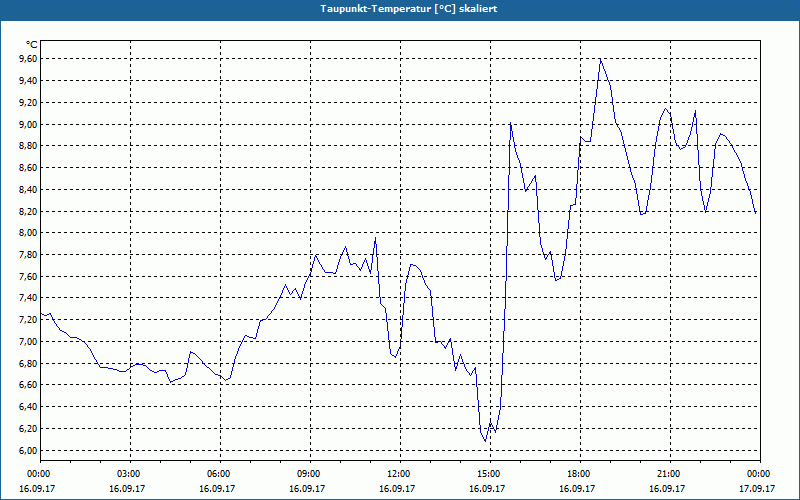Select the y-axis value '9,00'
This screenshot has width=800, height=500.
tap(28, 124)
